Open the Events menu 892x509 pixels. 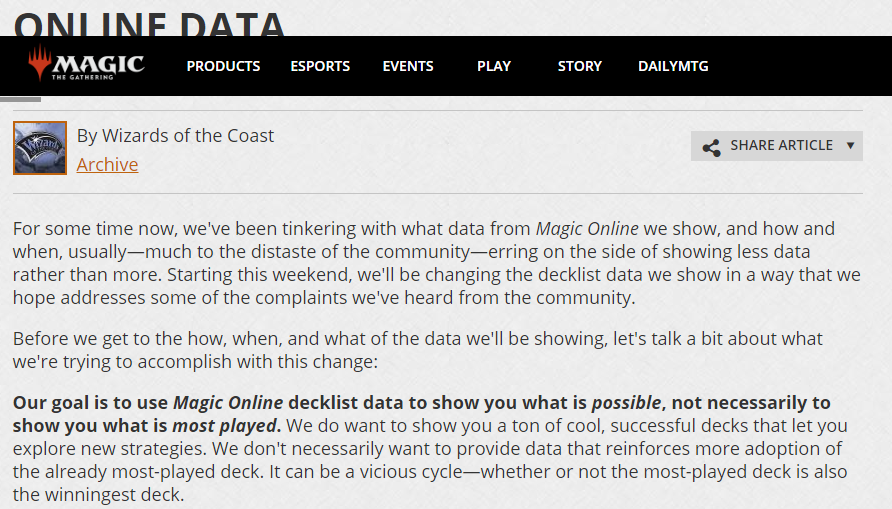(408, 66)
